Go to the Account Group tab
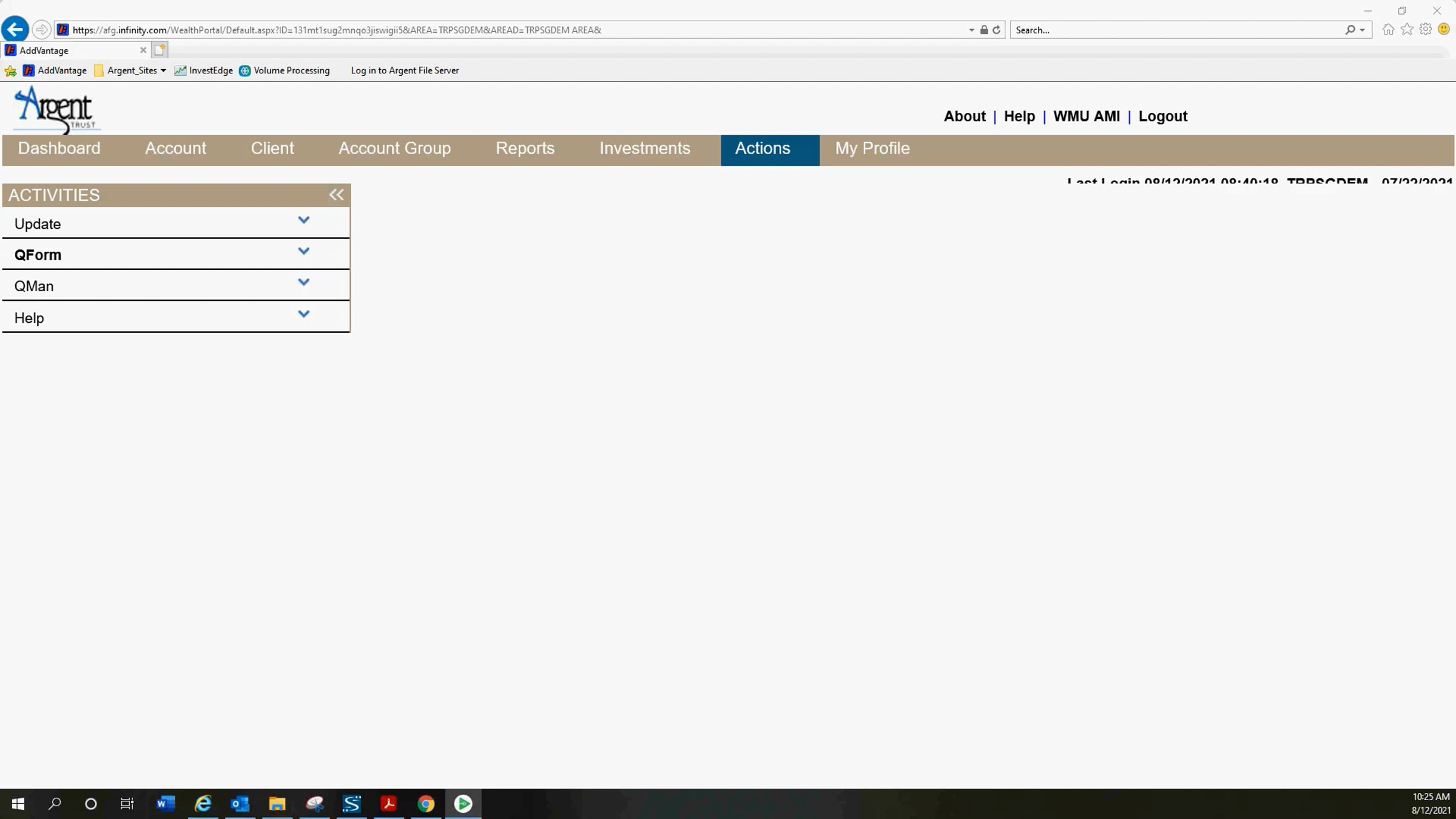 [x=394, y=149]
